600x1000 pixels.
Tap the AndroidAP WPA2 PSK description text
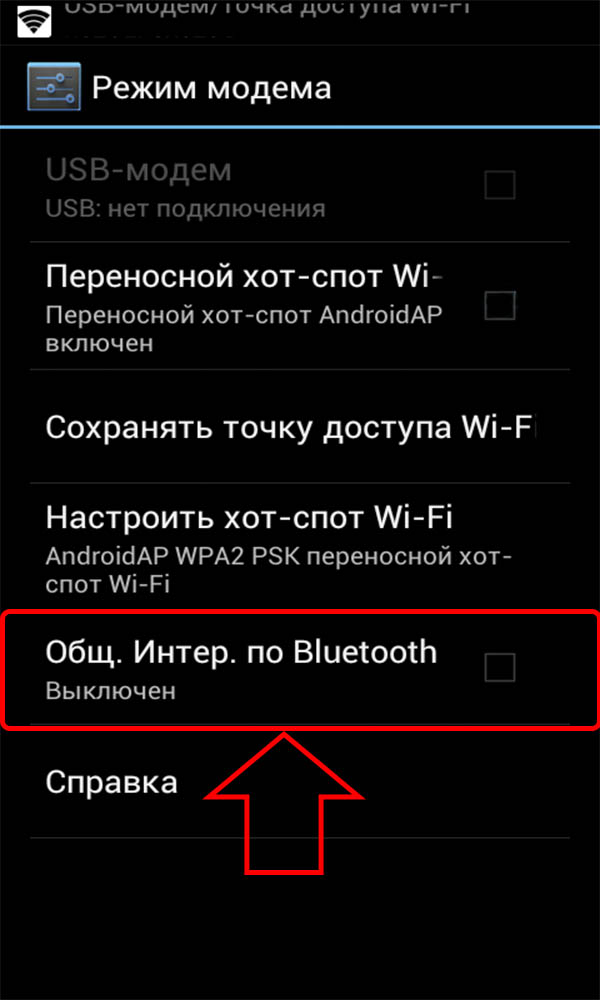click(x=279, y=570)
